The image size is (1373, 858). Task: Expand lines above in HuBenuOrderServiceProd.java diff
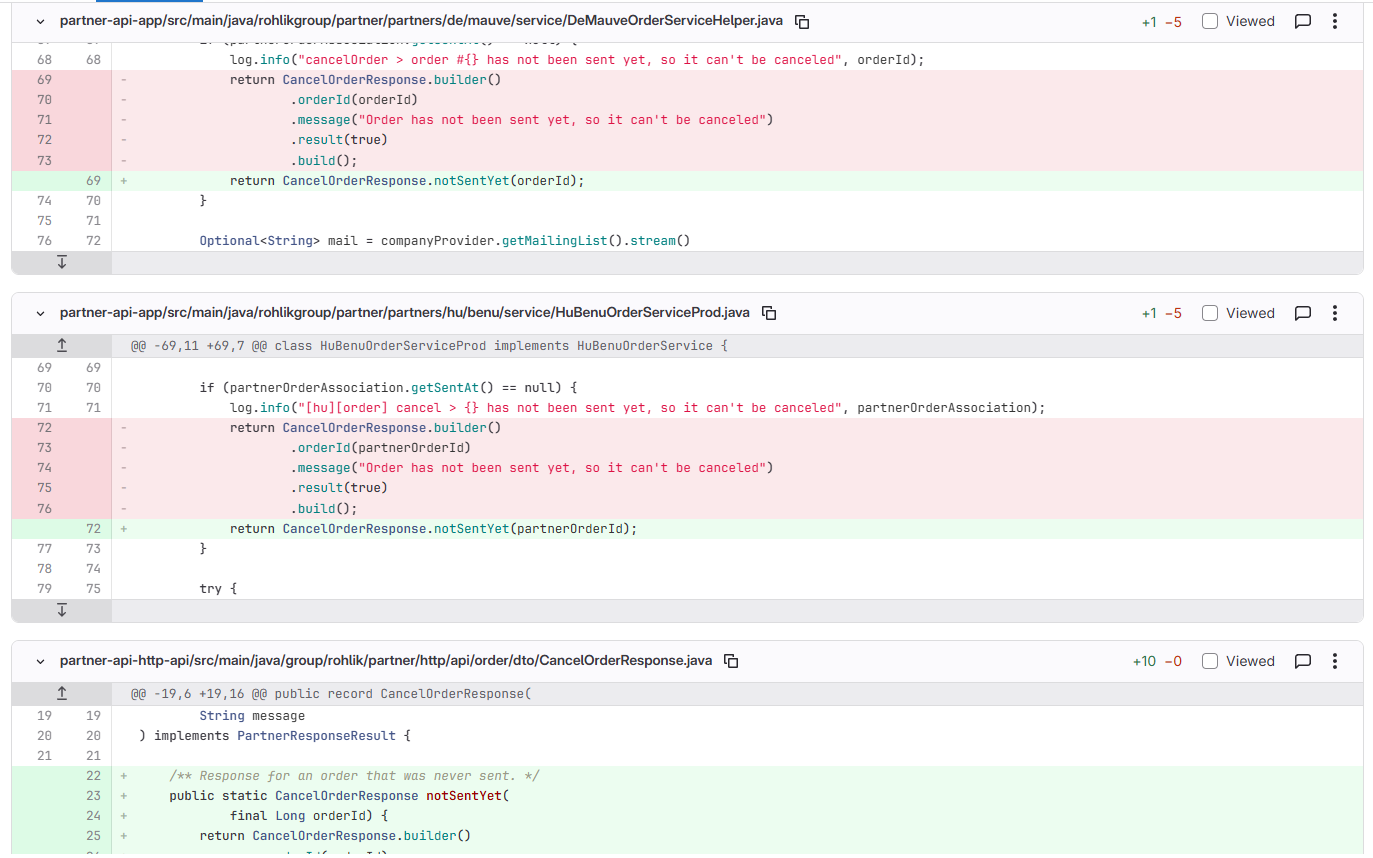[x=62, y=345]
